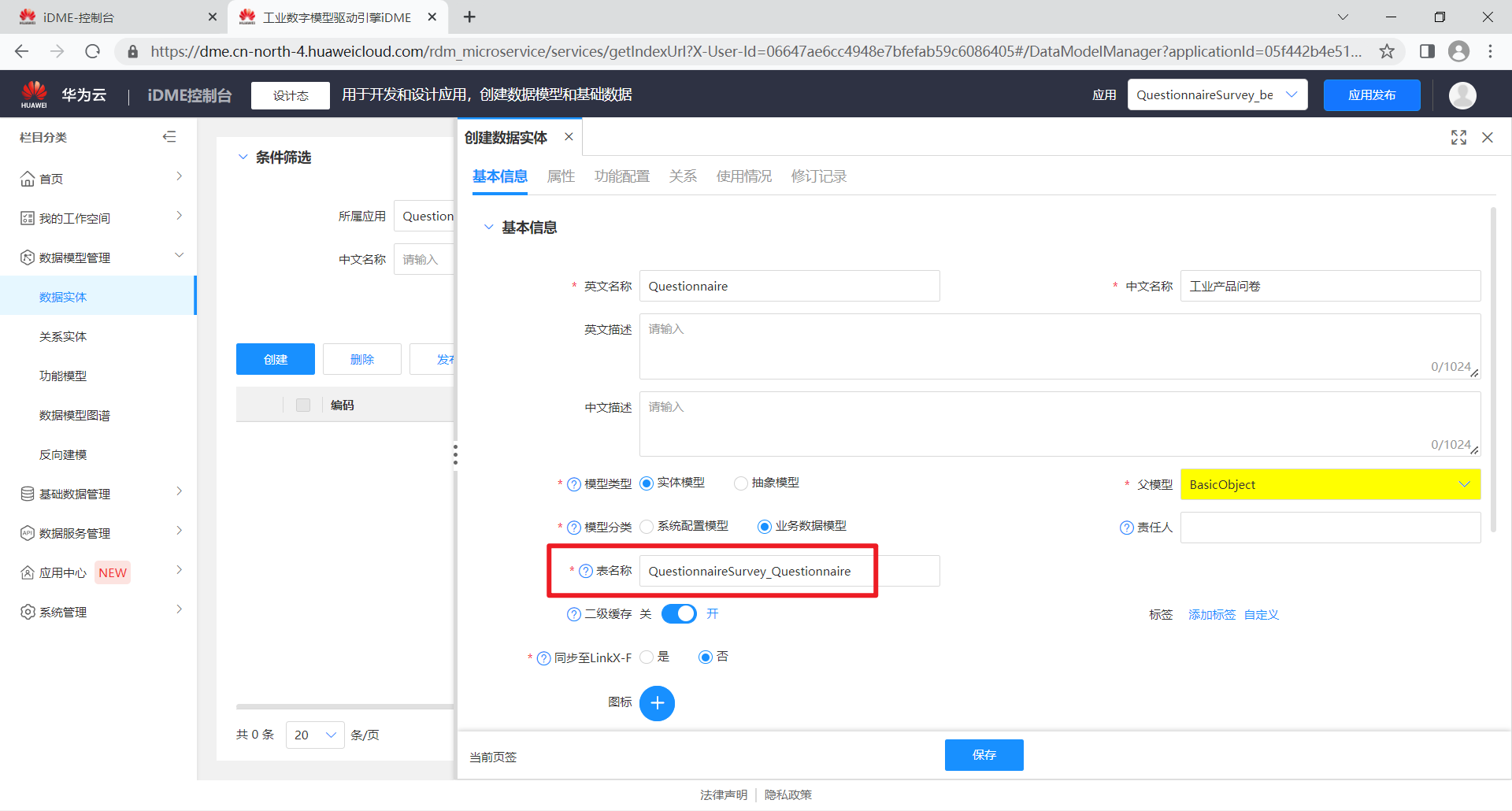Focus the 责任人 input field
Screen dimensions: 1512x811
[x=1331, y=528]
